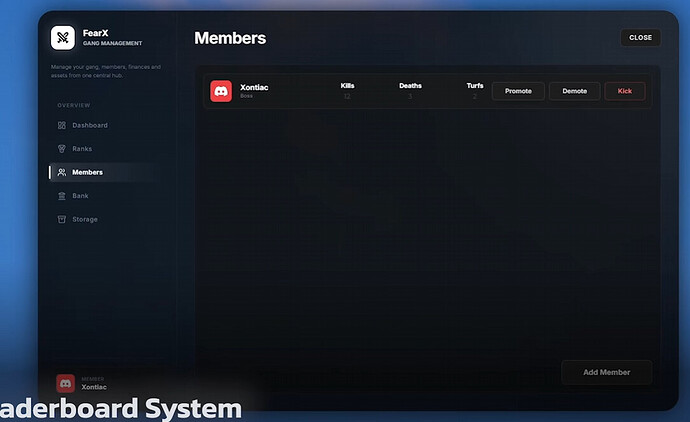Click the Deaths stat column
690x422 pixels.
pos(410,91)
